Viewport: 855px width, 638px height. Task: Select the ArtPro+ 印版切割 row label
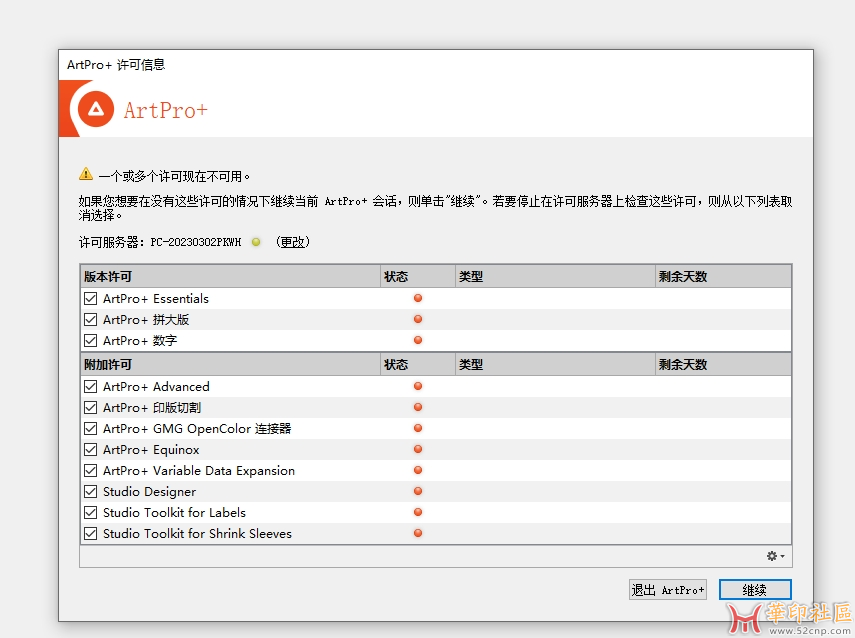[152, 408]
